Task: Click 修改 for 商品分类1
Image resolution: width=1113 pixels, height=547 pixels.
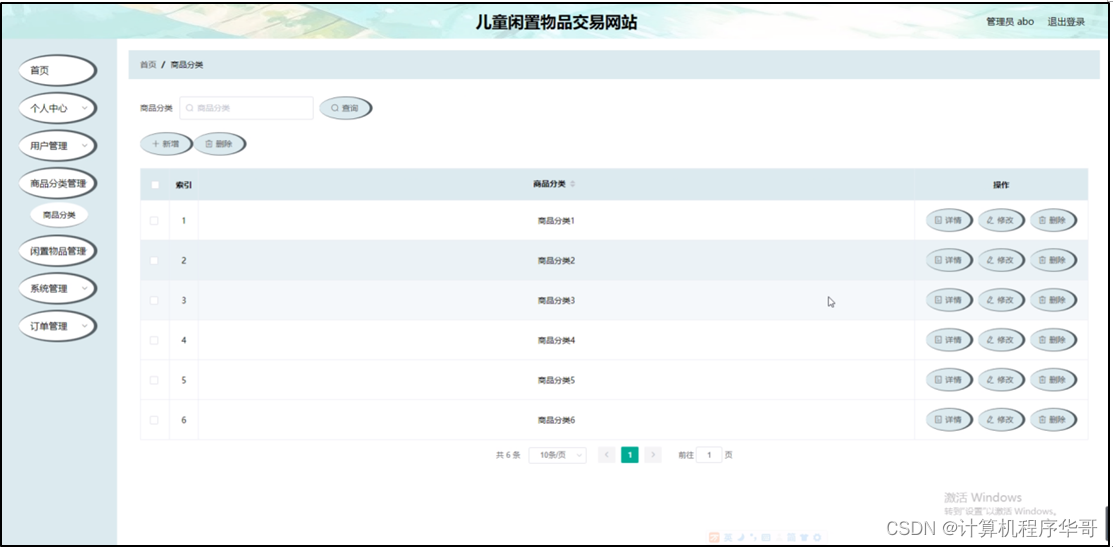Action: (x=1001, y=221)
